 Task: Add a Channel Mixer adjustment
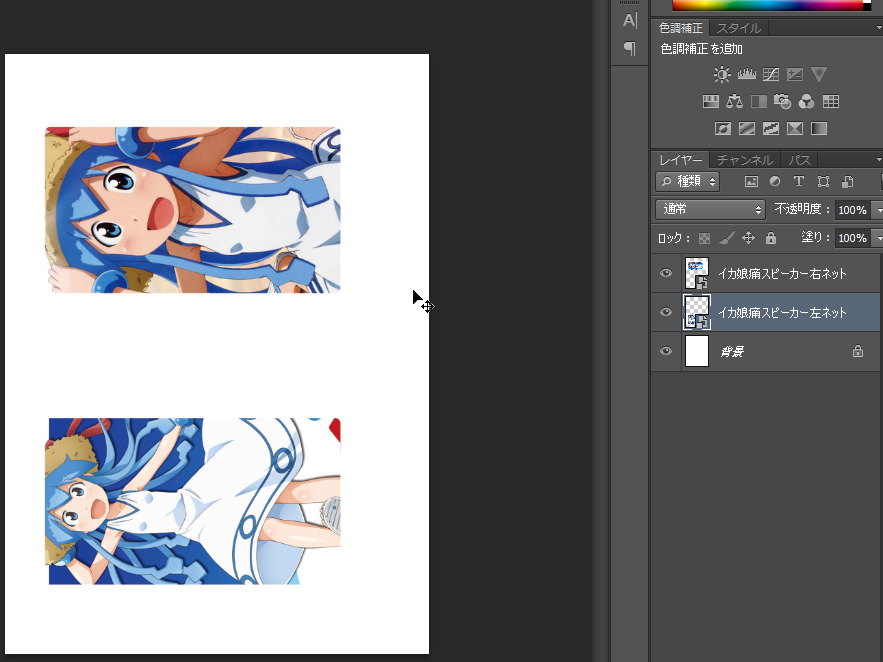(806, 101)
